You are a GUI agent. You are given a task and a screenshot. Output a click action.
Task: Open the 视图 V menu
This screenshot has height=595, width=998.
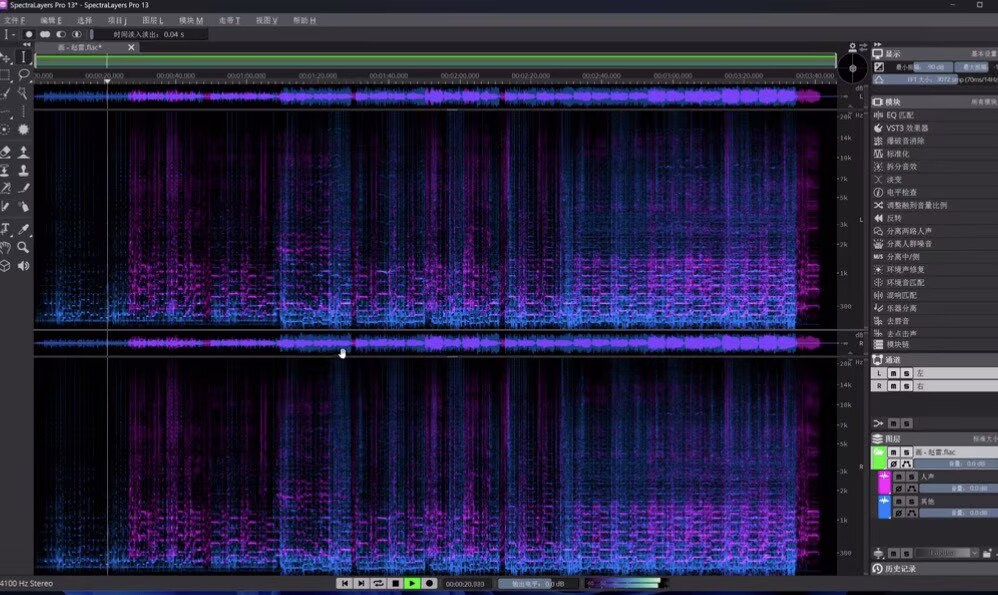tap(267, 20)
